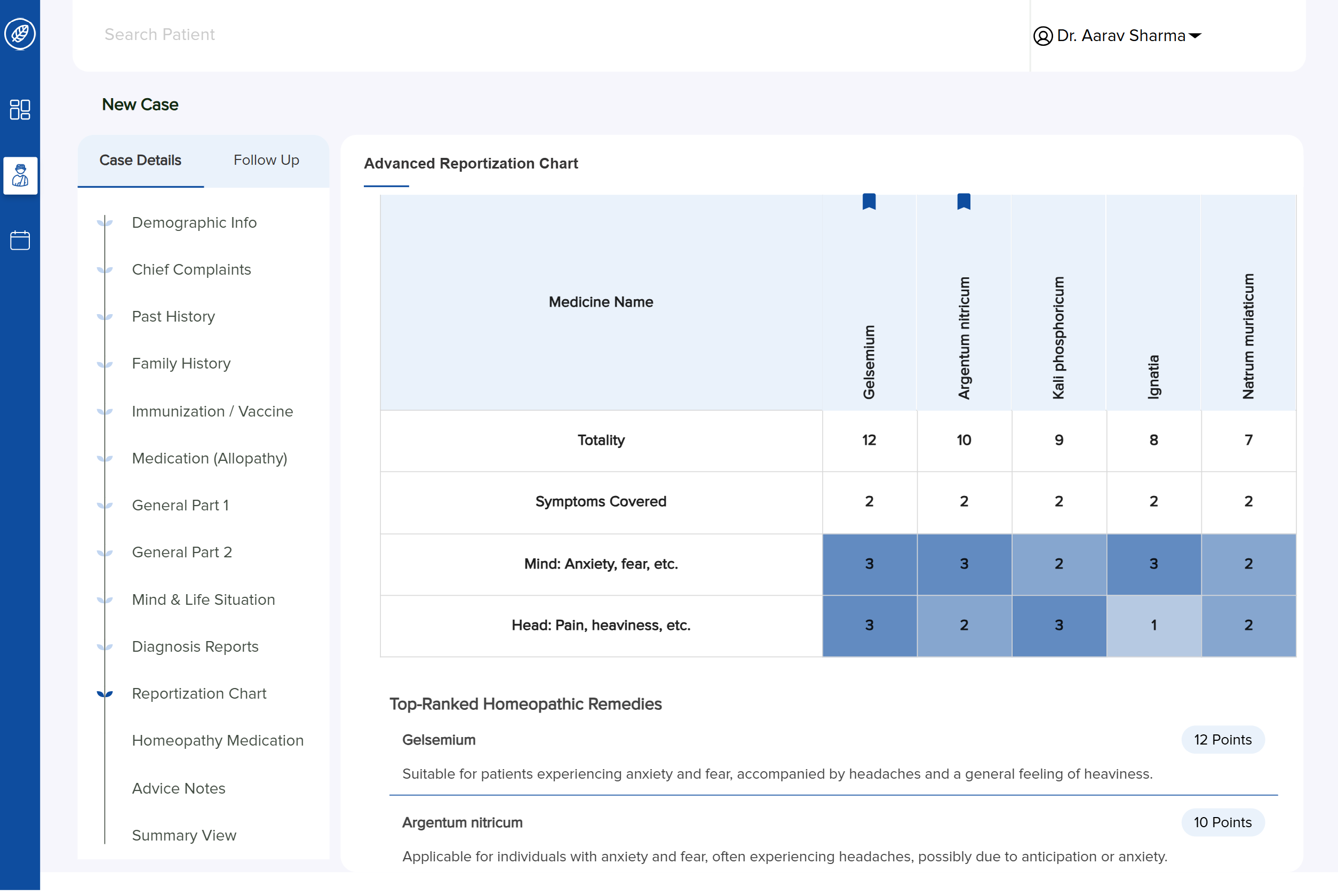Viewport: 1338px width, 896px height.
Task: Open the calendar sidebar icon
Action: (x=20, y=240)
